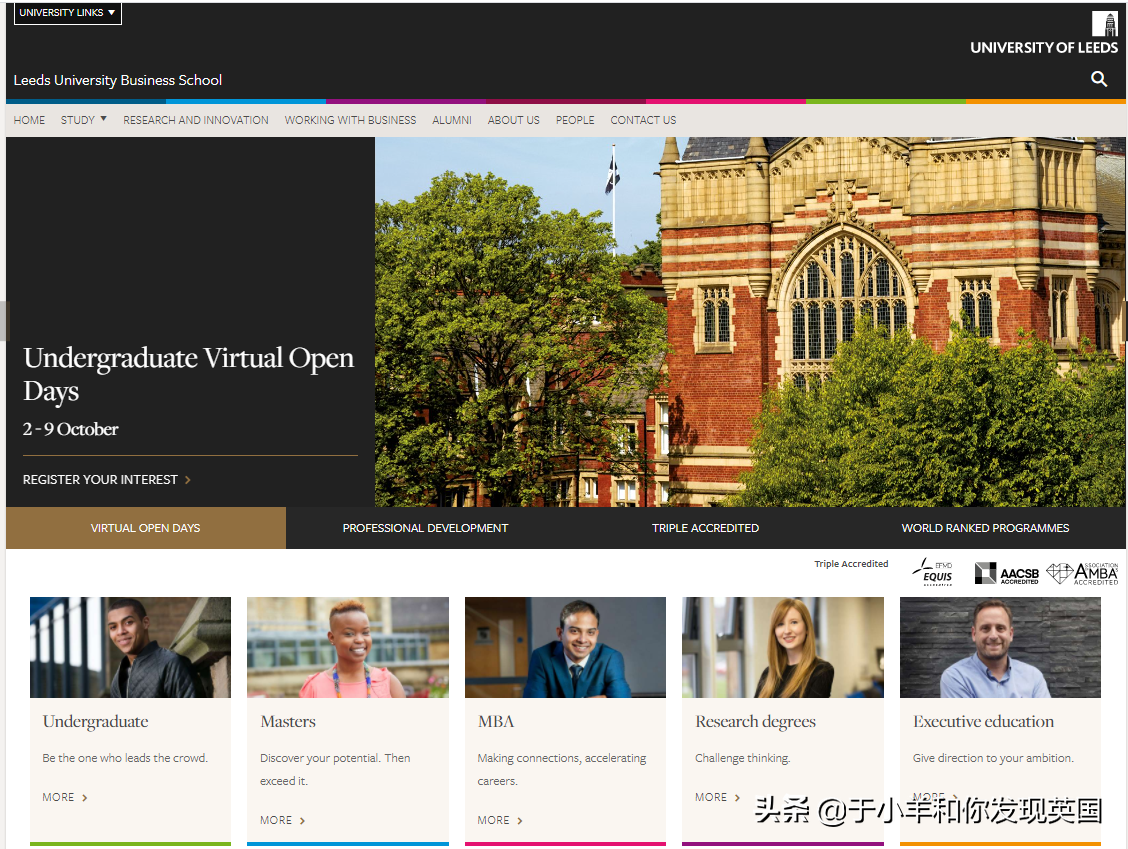Select the World Ranked Programmes tab

point(985,528)
